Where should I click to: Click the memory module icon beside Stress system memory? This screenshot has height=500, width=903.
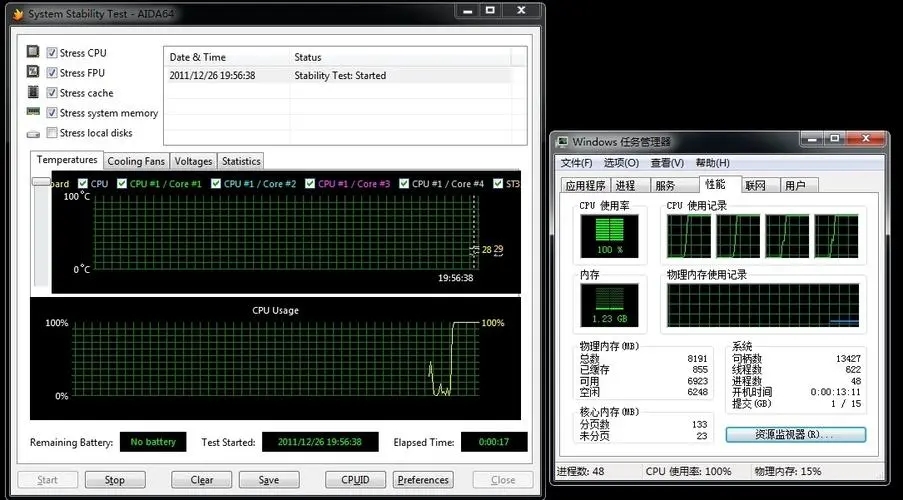tap(33, 112)
